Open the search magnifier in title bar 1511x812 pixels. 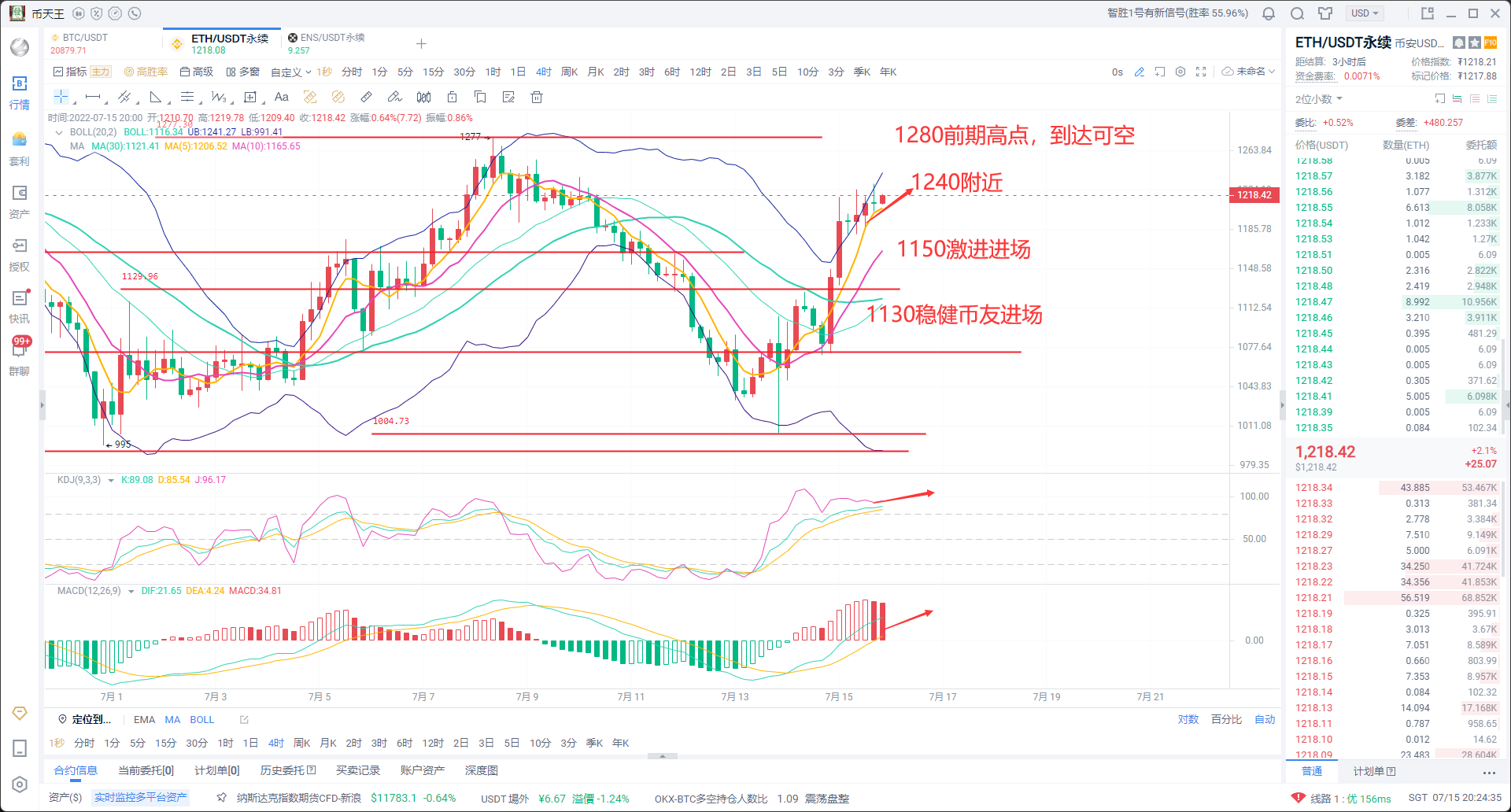pyautogui.click(x=1297, y=13)
